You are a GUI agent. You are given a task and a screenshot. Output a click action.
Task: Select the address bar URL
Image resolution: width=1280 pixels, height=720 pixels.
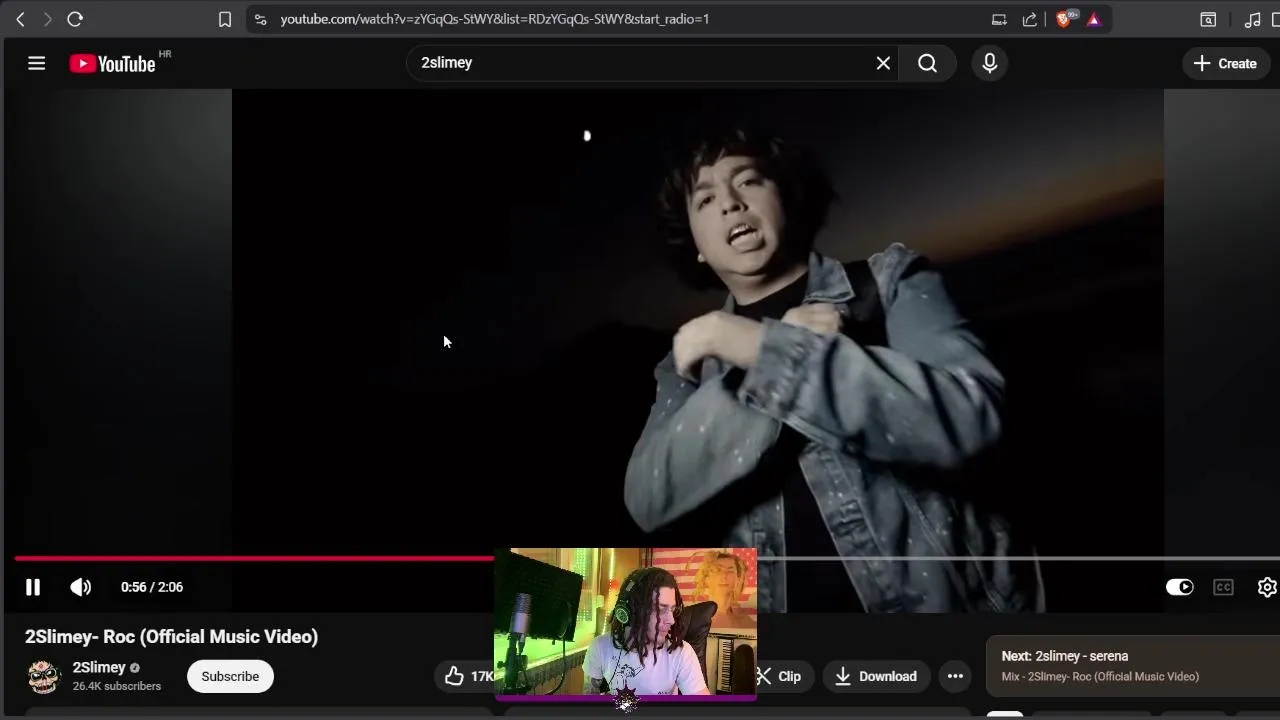pyautogui.click(x=495, y=19)
